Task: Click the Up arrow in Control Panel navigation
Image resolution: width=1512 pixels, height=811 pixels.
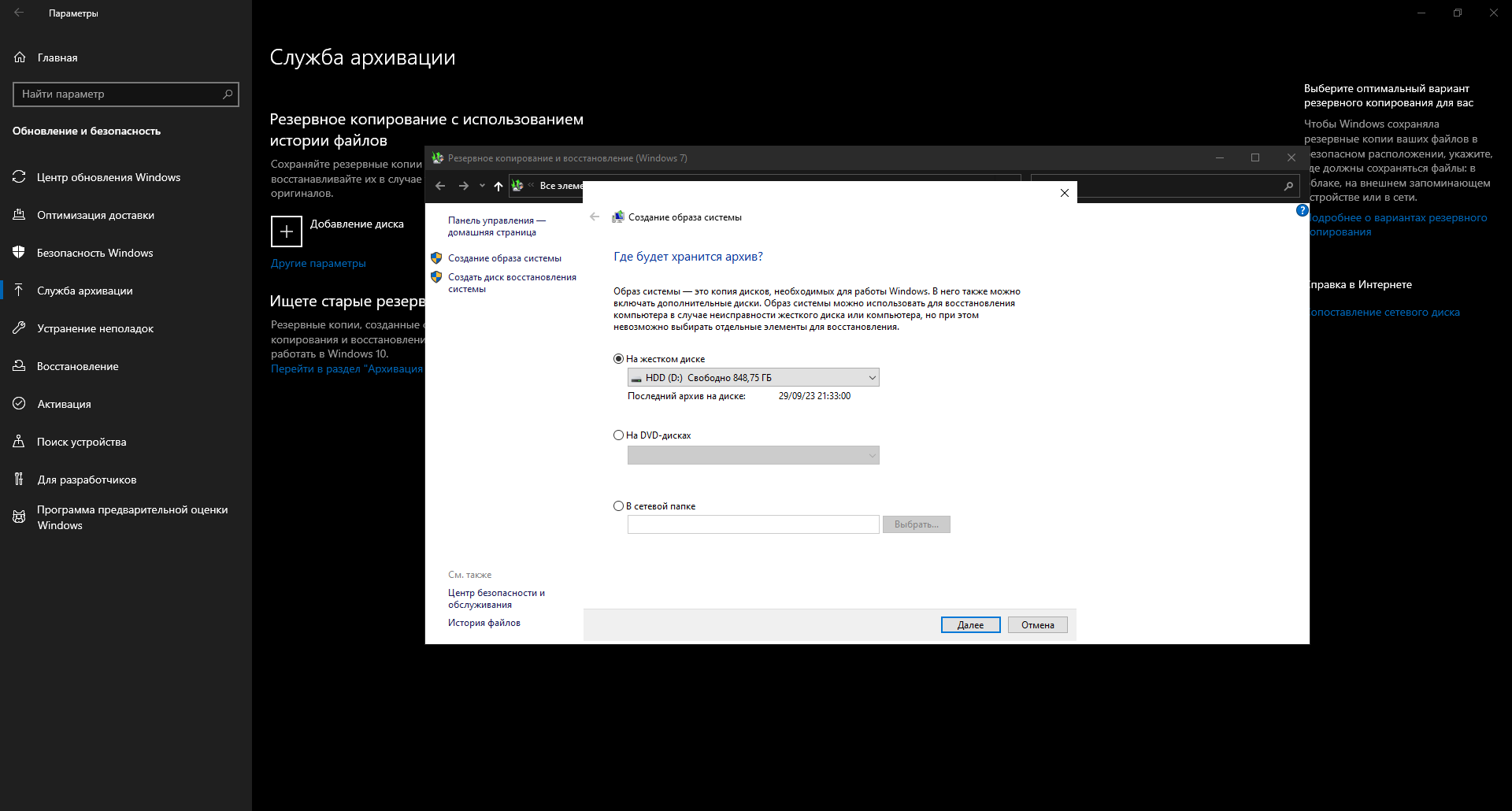Action: (498, 186)
